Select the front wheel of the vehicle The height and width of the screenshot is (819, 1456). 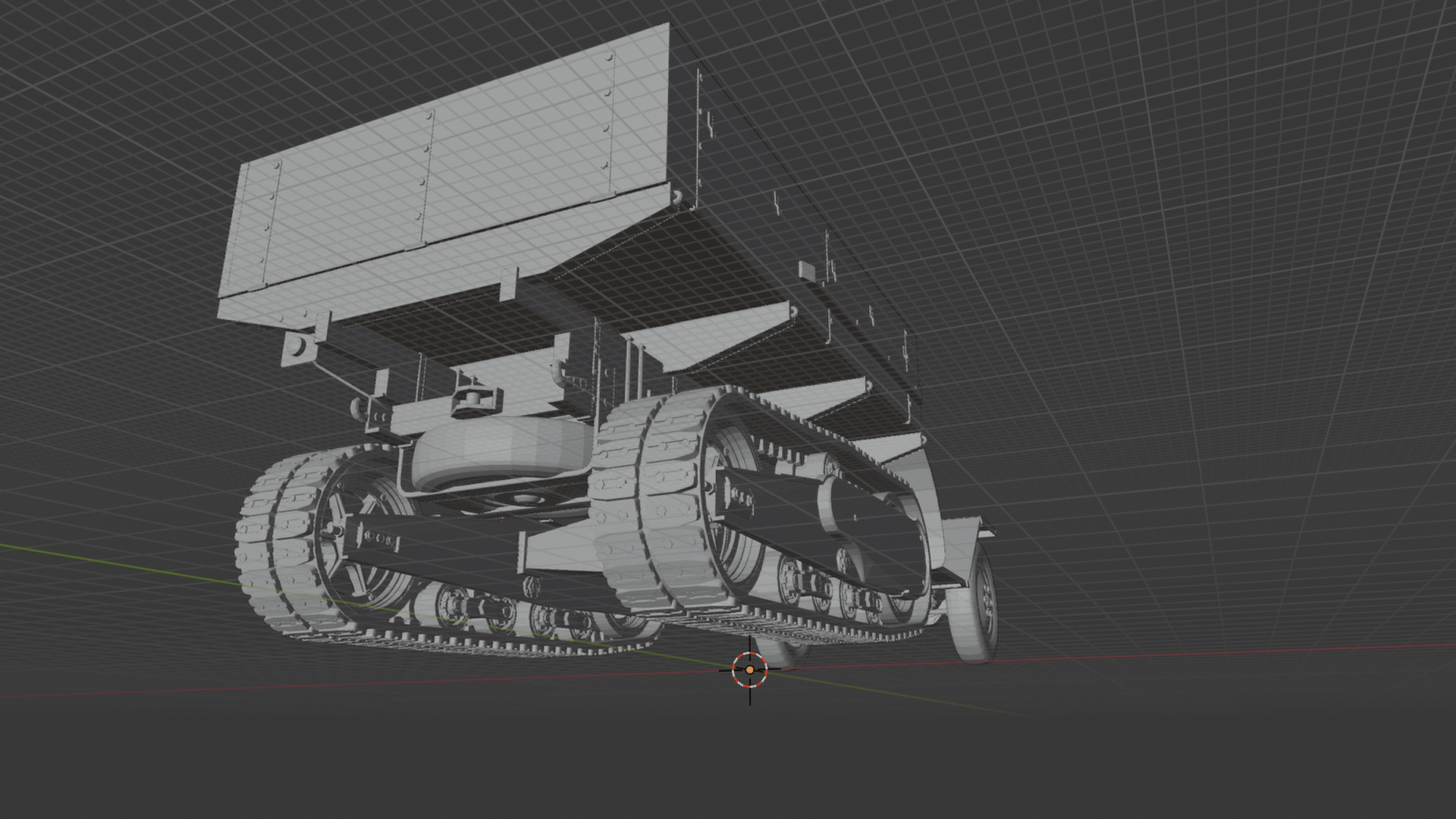coord(974,604)
